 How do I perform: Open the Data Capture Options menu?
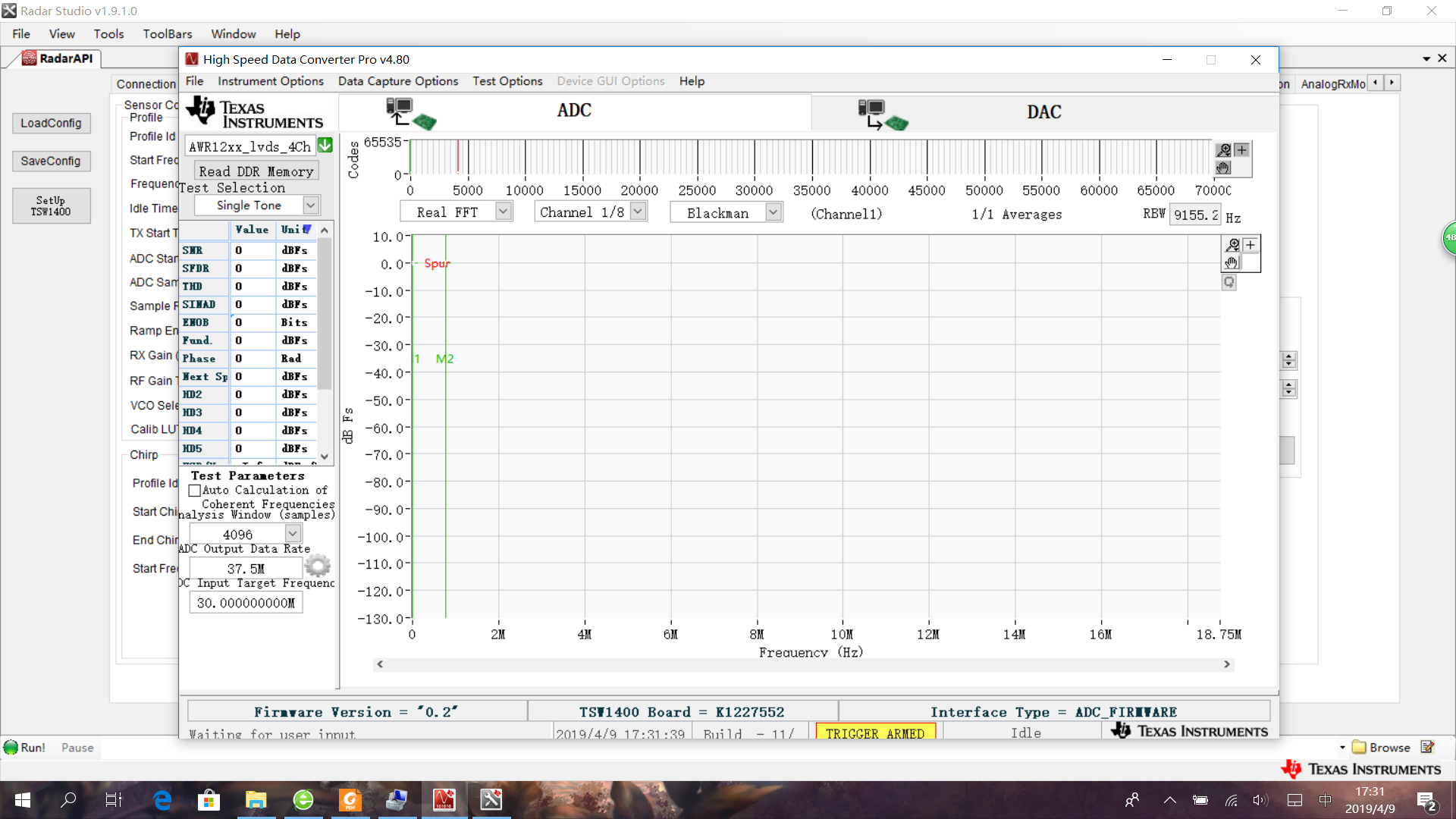pos(398,81)
